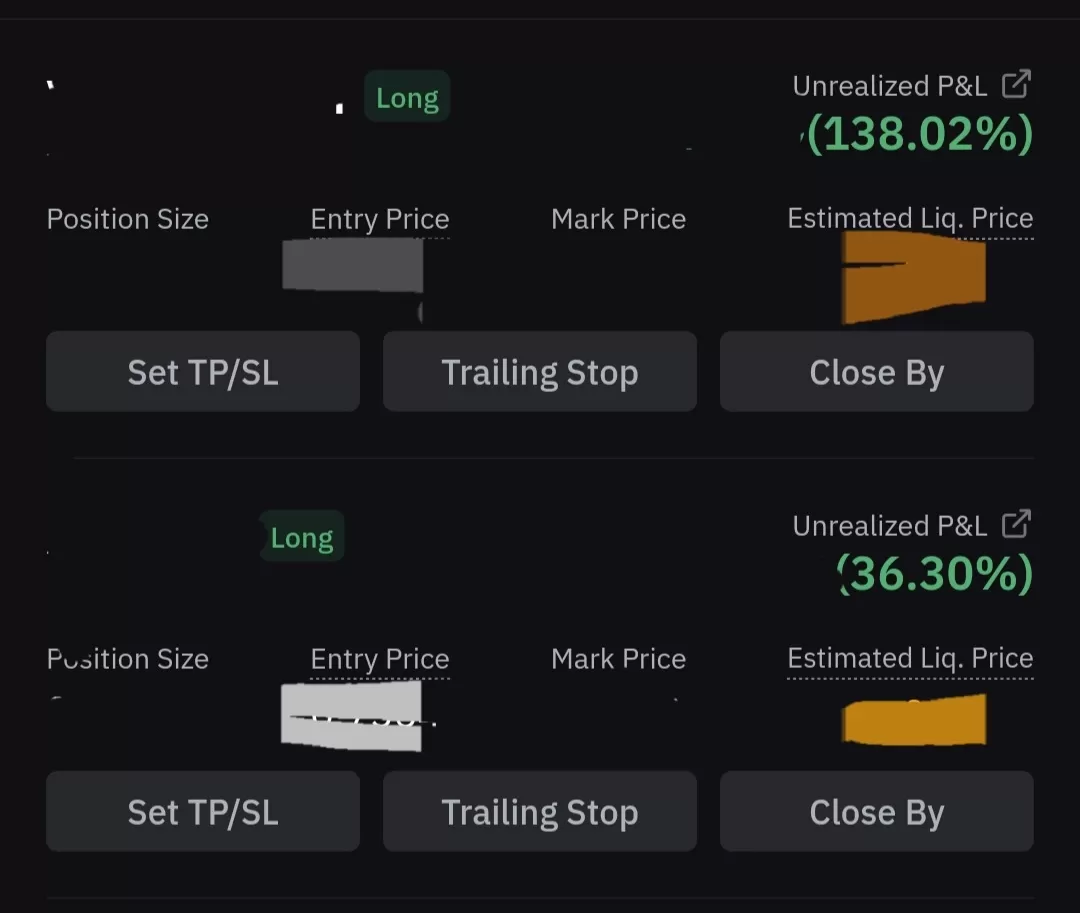The width and height of the screenshot is (1080, 913).
Task: Tap the Long badge on second position
Action: 302,536
